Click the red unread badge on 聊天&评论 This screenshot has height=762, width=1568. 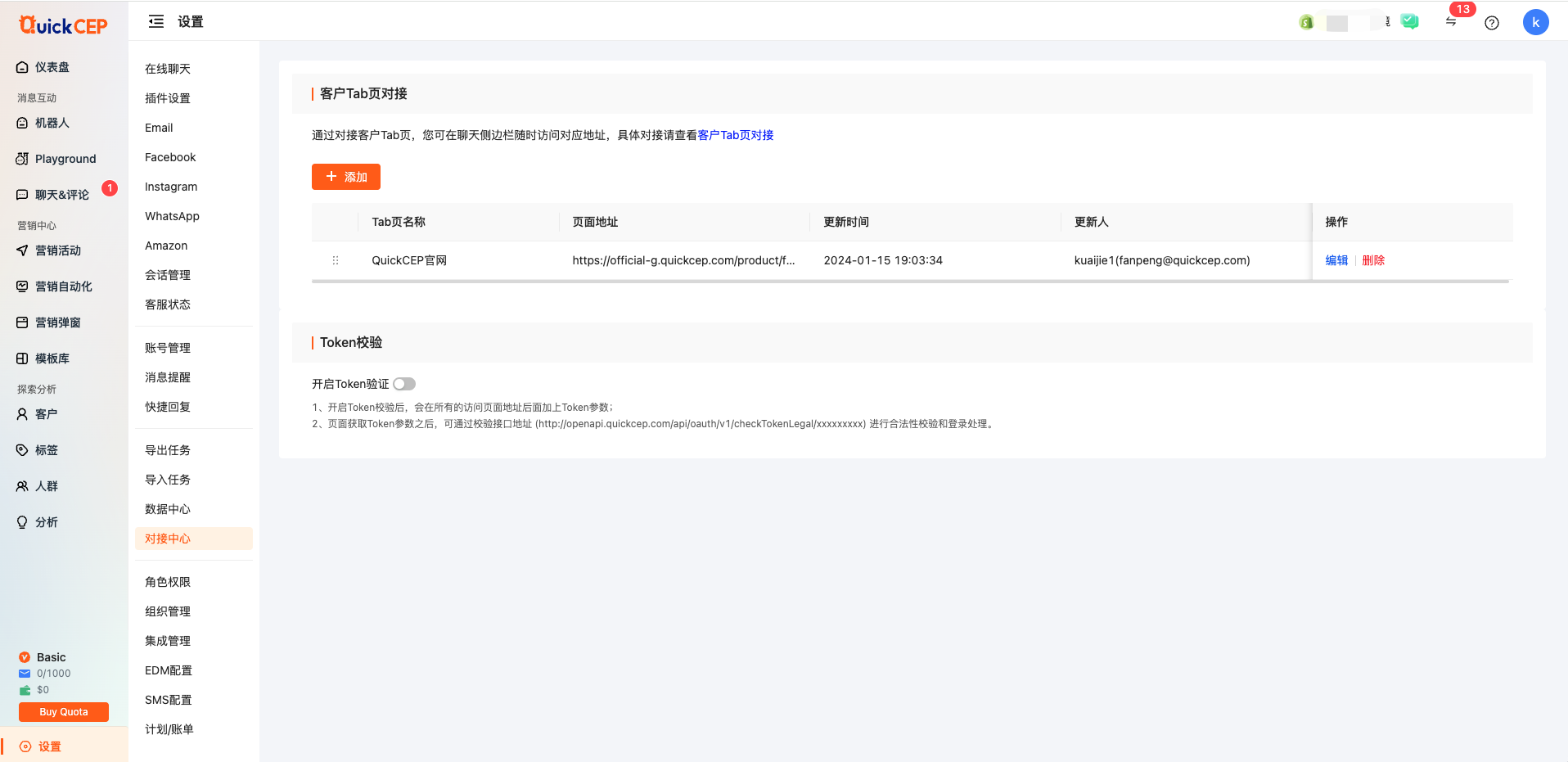pyautogui.click(x=110, y=188)
